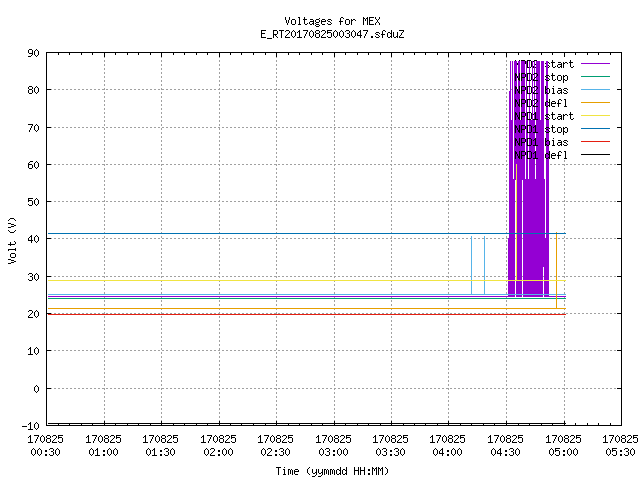Click the x-axis label 170825 00:30
Viewport: 640px width, 480px height.
(x=45, y=446)
